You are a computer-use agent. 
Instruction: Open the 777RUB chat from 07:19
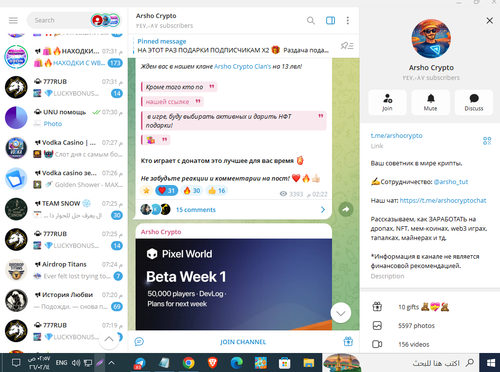tap(63, 331)
